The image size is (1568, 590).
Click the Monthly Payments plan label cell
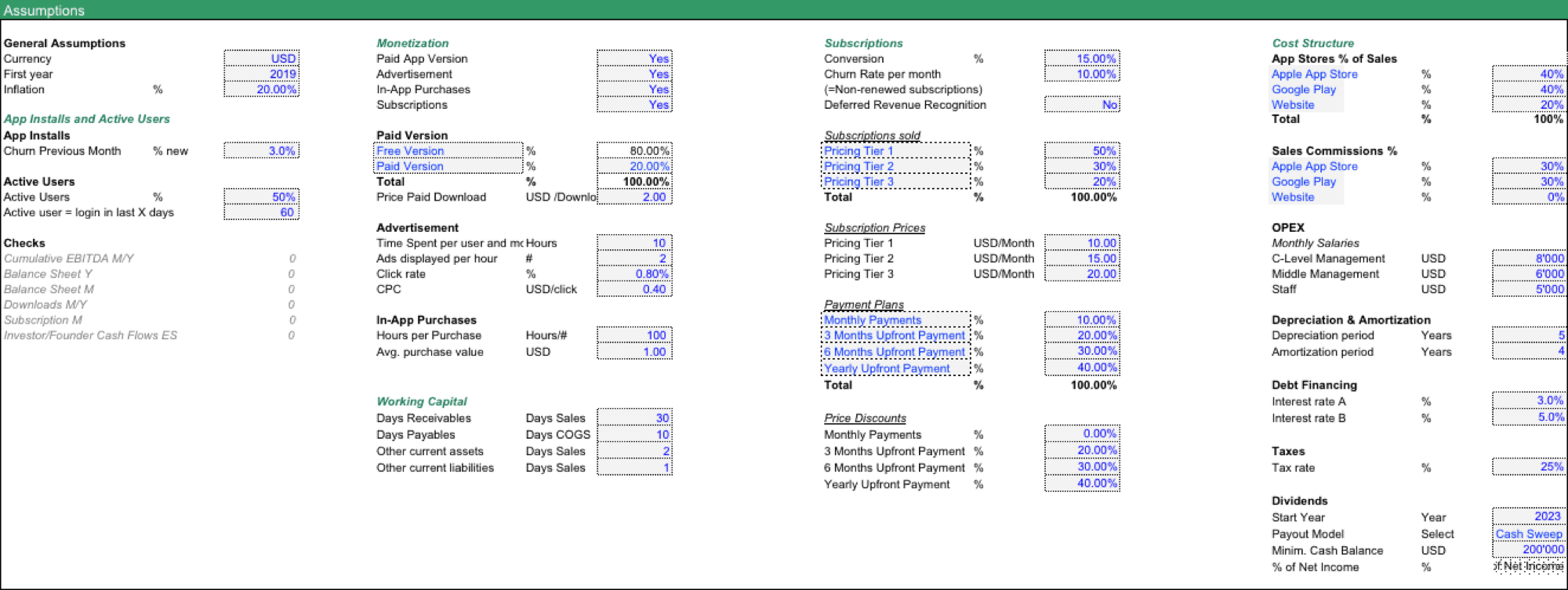click(896, 320)
